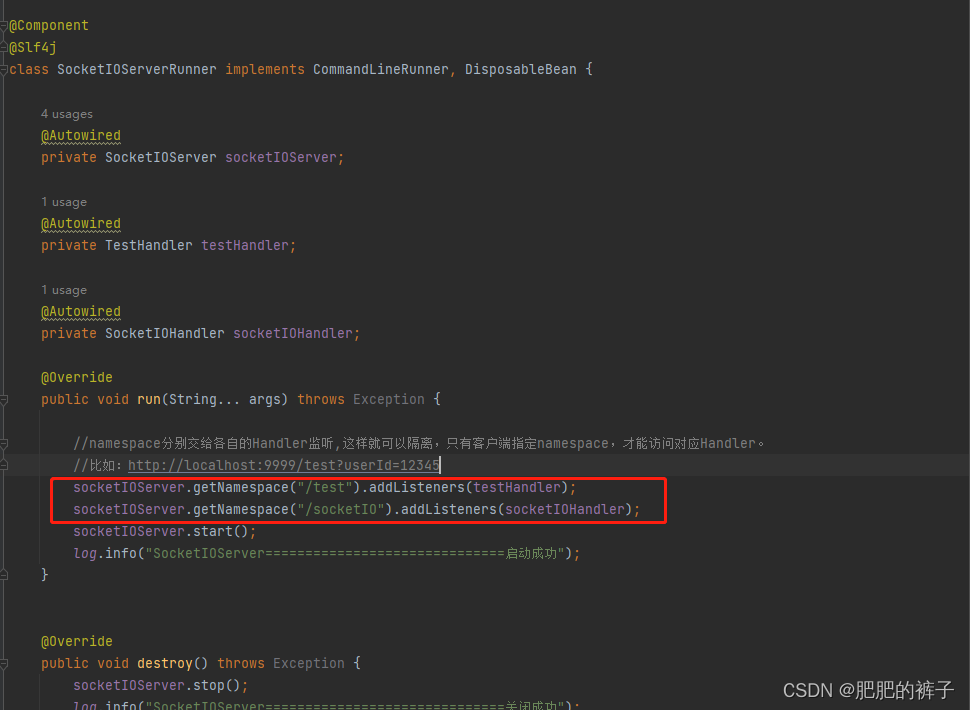The width and height of the screenshot is (970, 710).
Task: Collapse the SocketIOServerRunner class fold marker
Action: pyautogui.click(x=4, y=70)
